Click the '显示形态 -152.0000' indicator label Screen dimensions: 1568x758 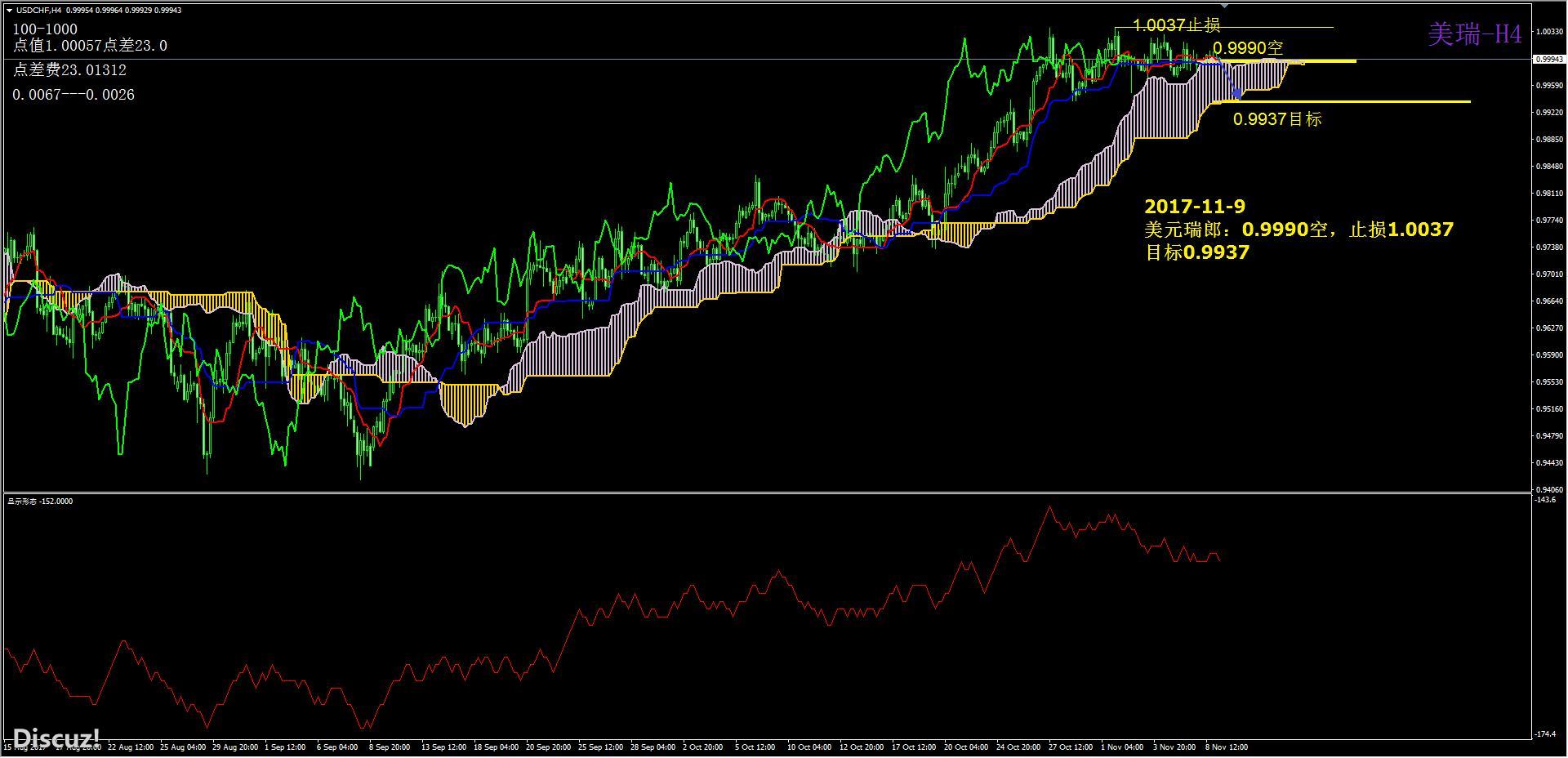pos(40,501)
